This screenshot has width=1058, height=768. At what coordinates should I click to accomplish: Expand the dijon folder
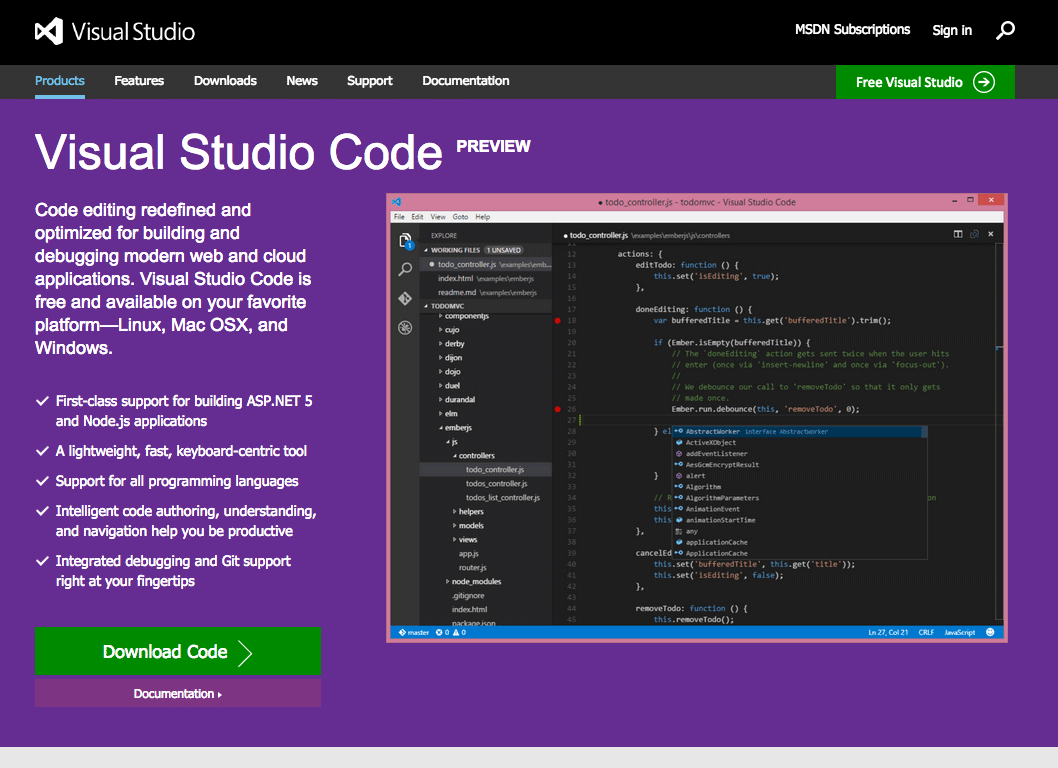[x=453, y=358]
